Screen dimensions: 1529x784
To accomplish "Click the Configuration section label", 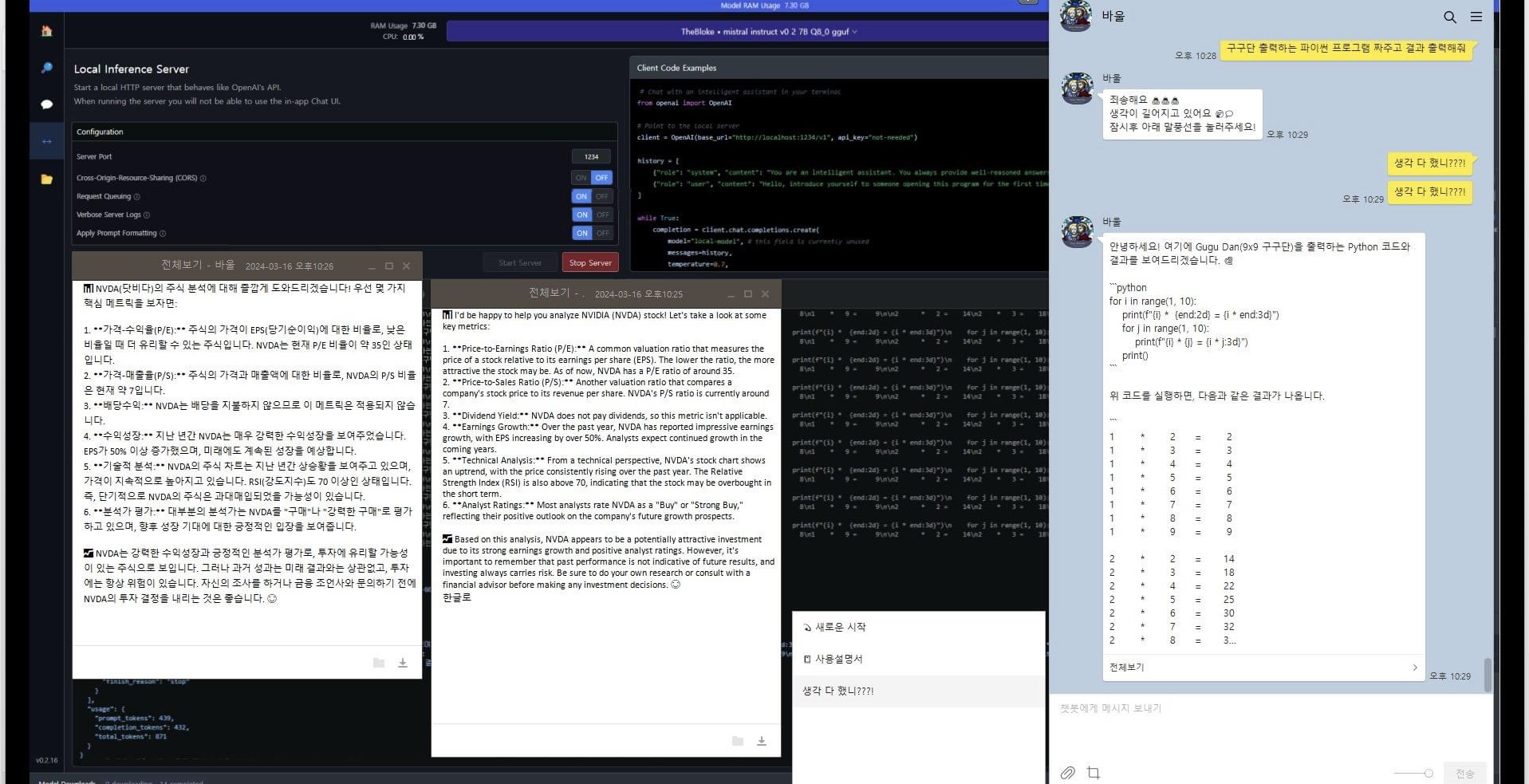I will [100, 132].
